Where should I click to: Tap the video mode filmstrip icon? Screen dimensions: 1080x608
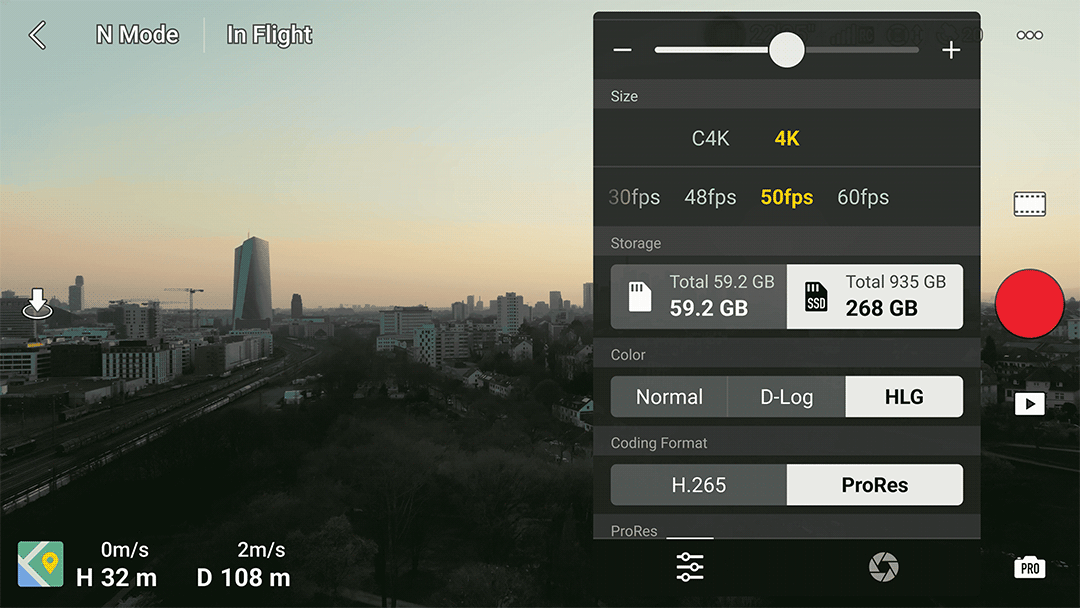(1029, 205)
